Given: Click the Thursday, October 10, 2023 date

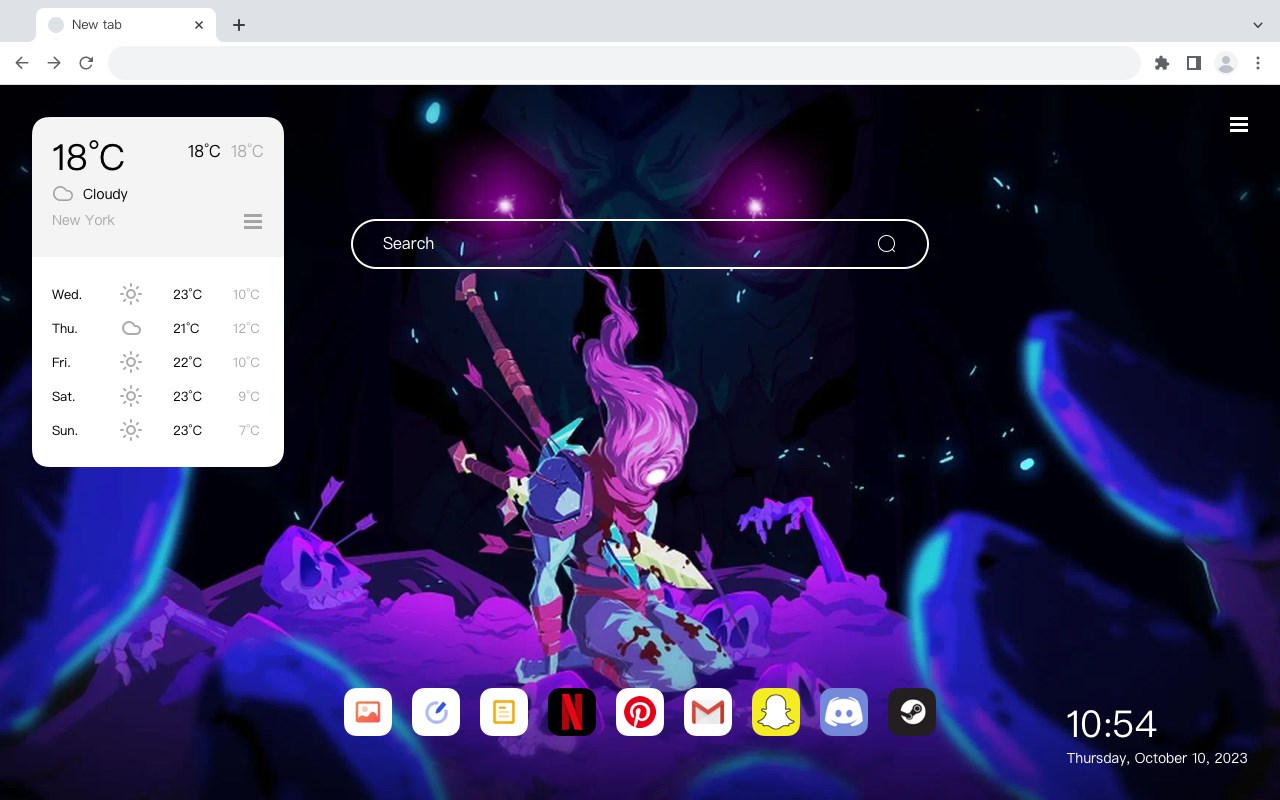Looking at the screenshot, I should tap(1157, 758).
